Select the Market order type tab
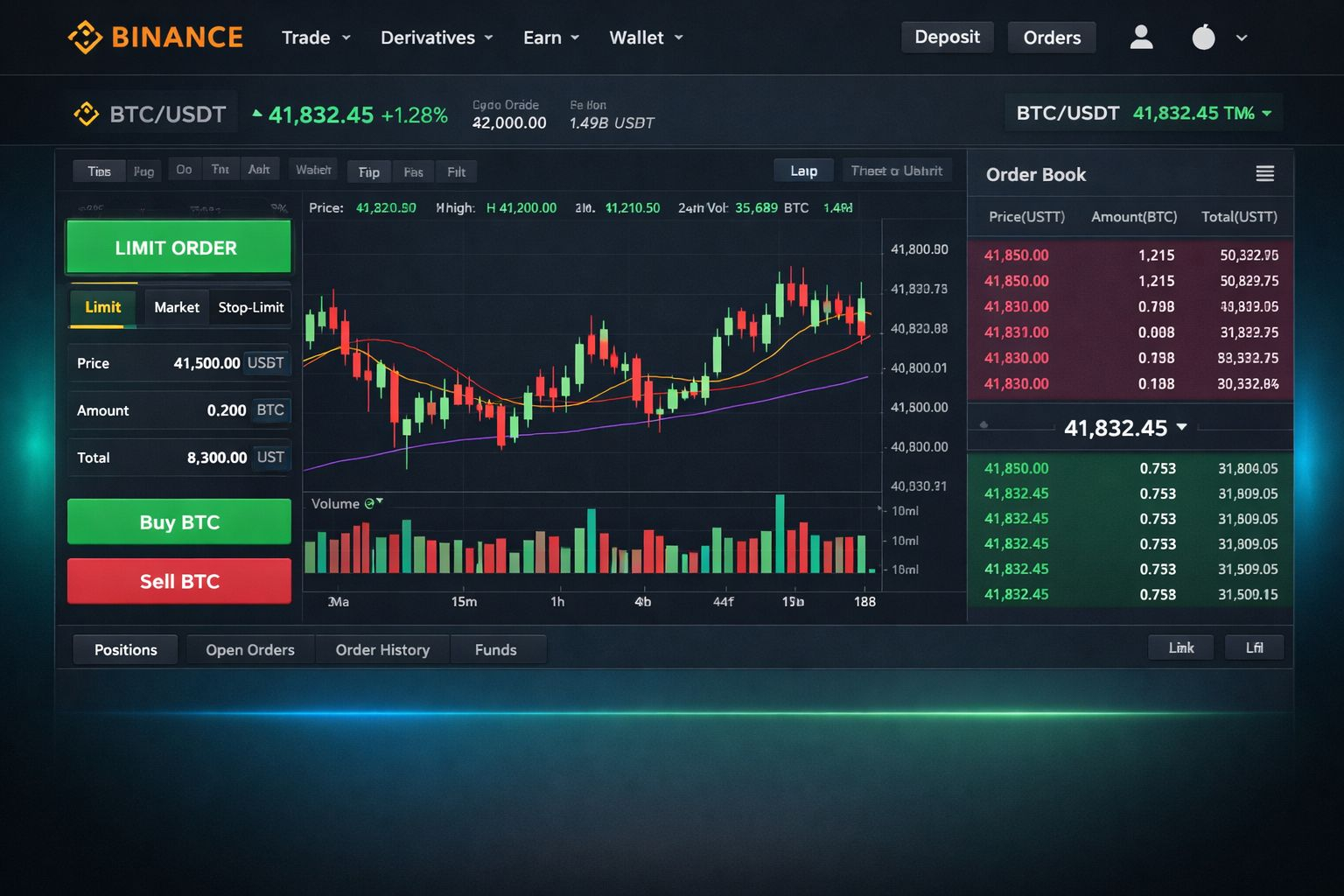 click(x=177, y=307)
